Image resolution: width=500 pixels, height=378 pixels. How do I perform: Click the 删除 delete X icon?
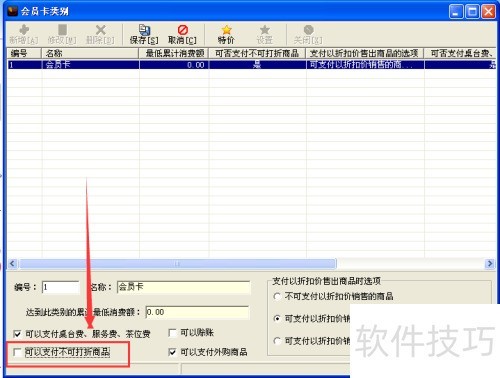[100, 30]
